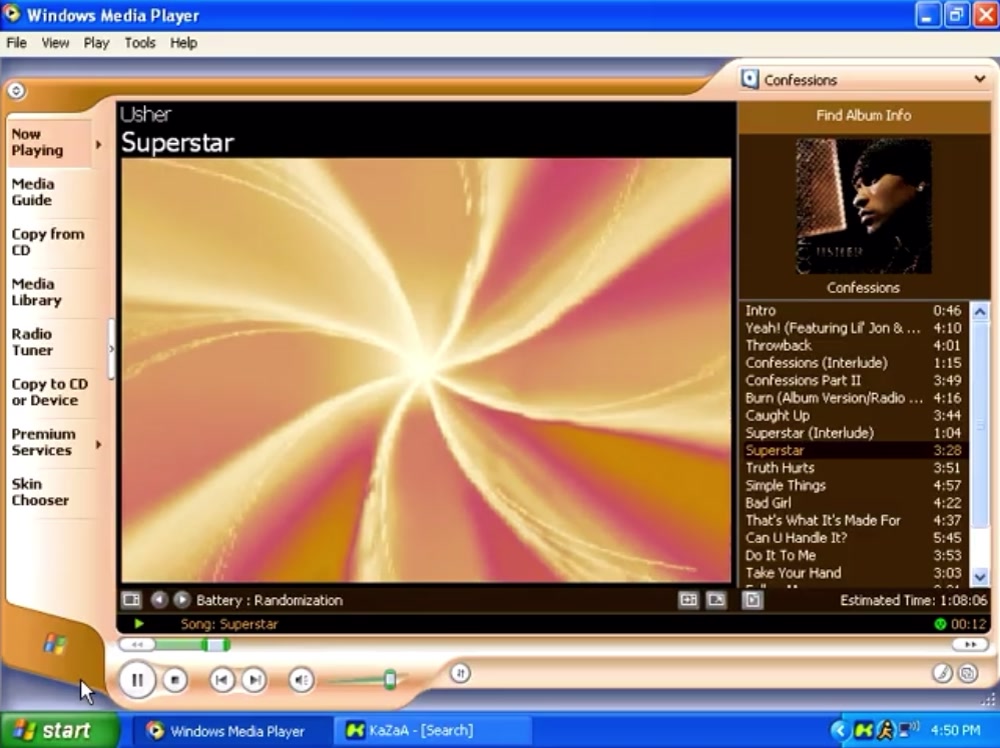Image resolution: width=1000 pixels, height=748 pixels.
Task: Stop the current song
Action: point(175,680)
